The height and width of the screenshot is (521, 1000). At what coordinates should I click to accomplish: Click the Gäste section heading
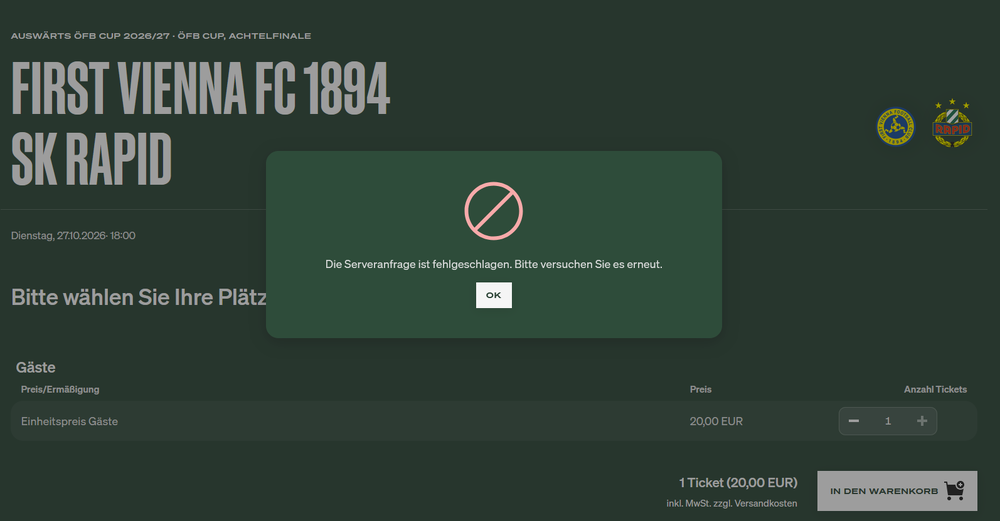click(36, 367)
